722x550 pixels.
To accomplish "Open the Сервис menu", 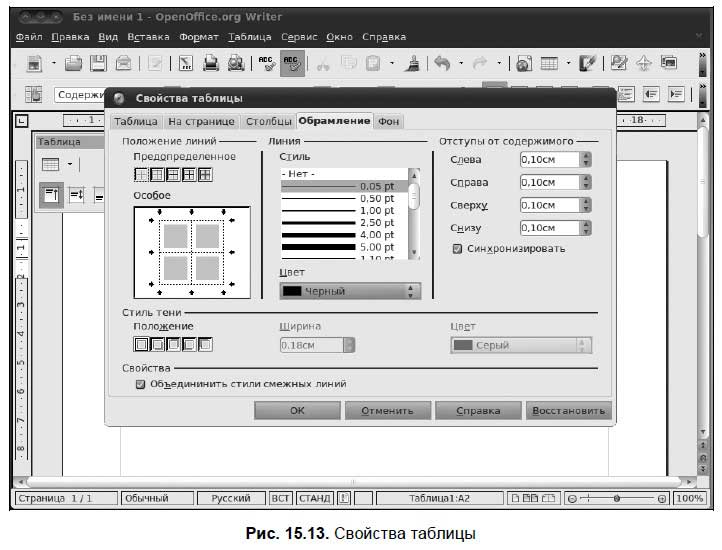I will (x=299, y=37).
